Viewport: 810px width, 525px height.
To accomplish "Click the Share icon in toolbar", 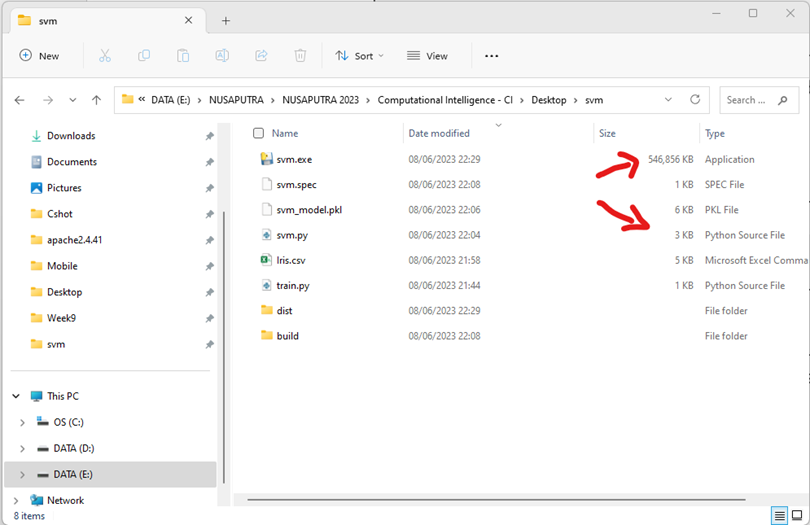I will [261, 56].
